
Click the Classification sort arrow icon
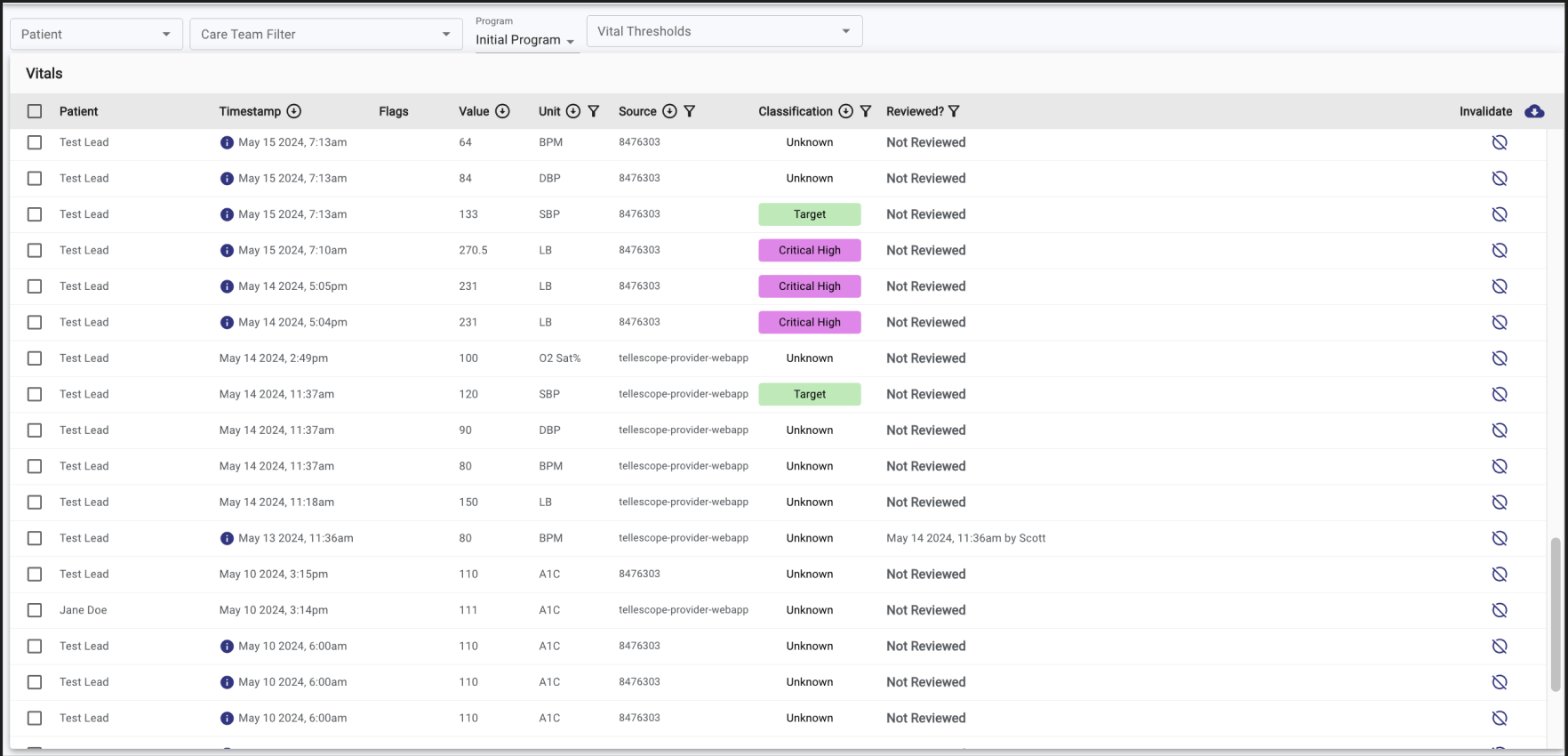[x=845, y=111]
